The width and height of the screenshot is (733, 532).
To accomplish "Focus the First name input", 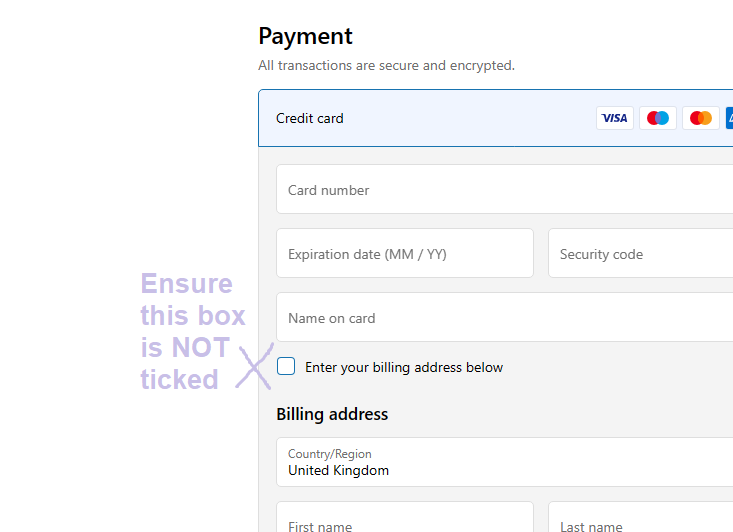I will [x=404, y=522].
